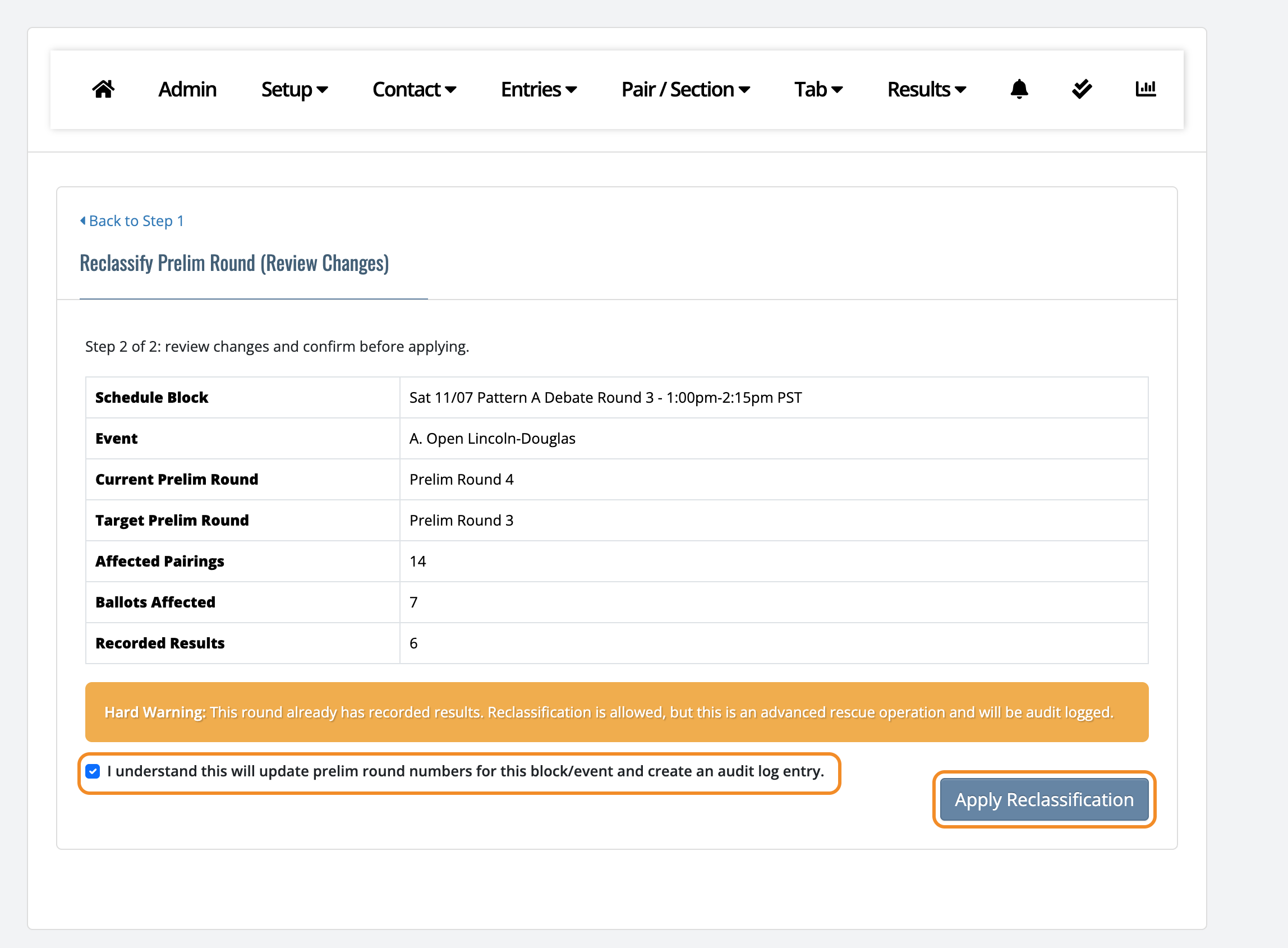The height and width of the screenshot is (948, 1288).
Task: Go to the home page icon
Action: 103,89
